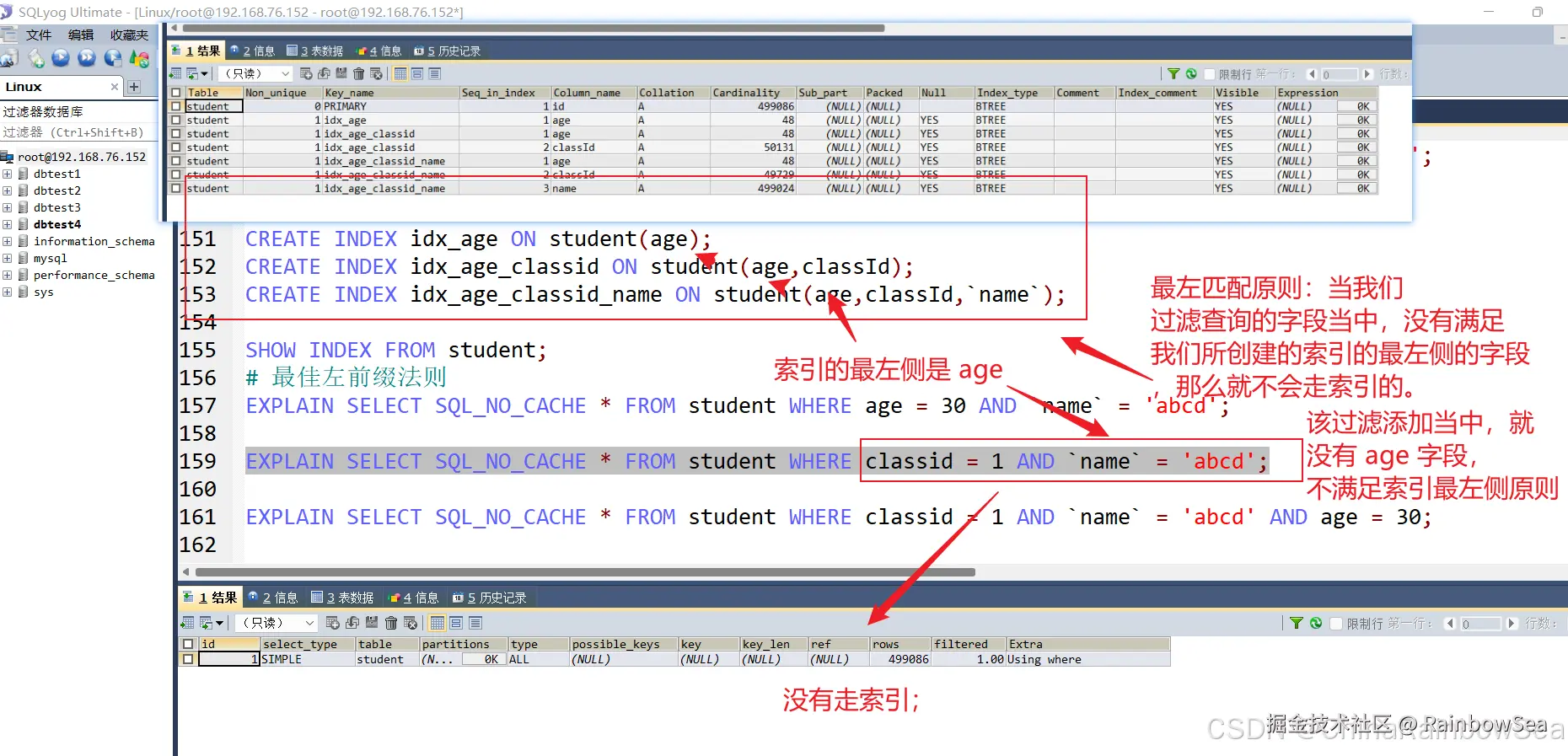This screenshot has width=1568, height=756.
Task: Click trash delete icon in lower result toolbar
Action: 391,623
